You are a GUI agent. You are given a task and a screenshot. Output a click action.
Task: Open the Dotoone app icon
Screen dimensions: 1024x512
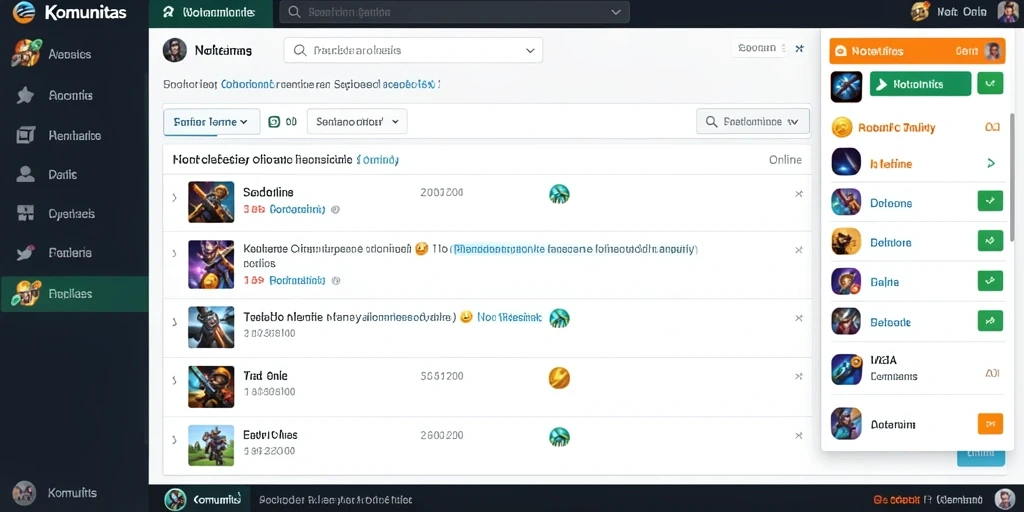(x=846, y=202)
